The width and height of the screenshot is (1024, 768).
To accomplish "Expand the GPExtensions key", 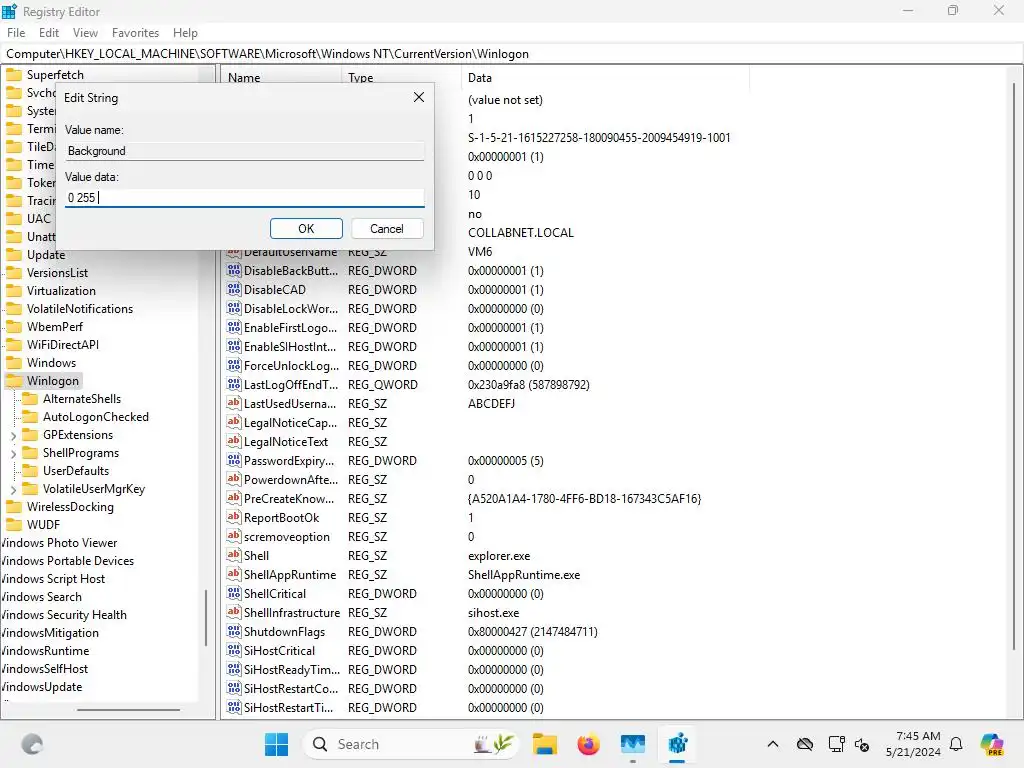I will [x=14, y=436].
